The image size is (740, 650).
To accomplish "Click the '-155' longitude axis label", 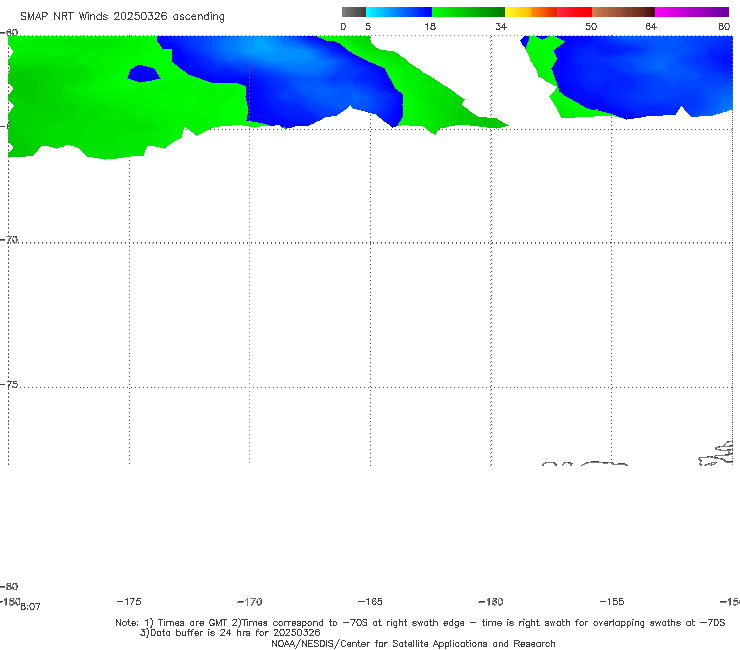I will click(x=612, y=601).
